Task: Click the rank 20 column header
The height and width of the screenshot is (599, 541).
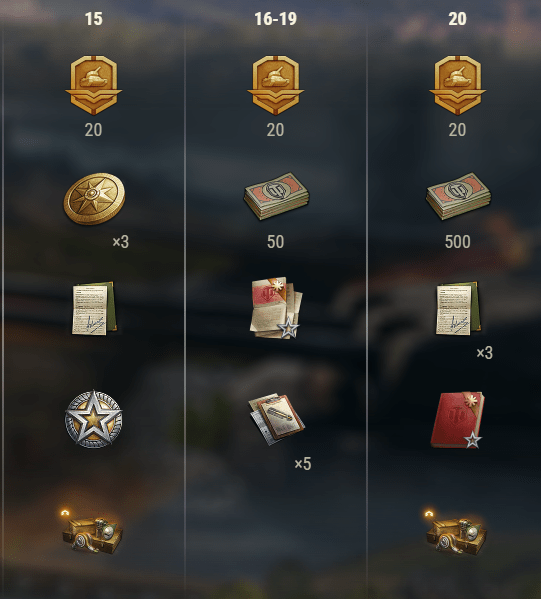Action: coord(457,19)
